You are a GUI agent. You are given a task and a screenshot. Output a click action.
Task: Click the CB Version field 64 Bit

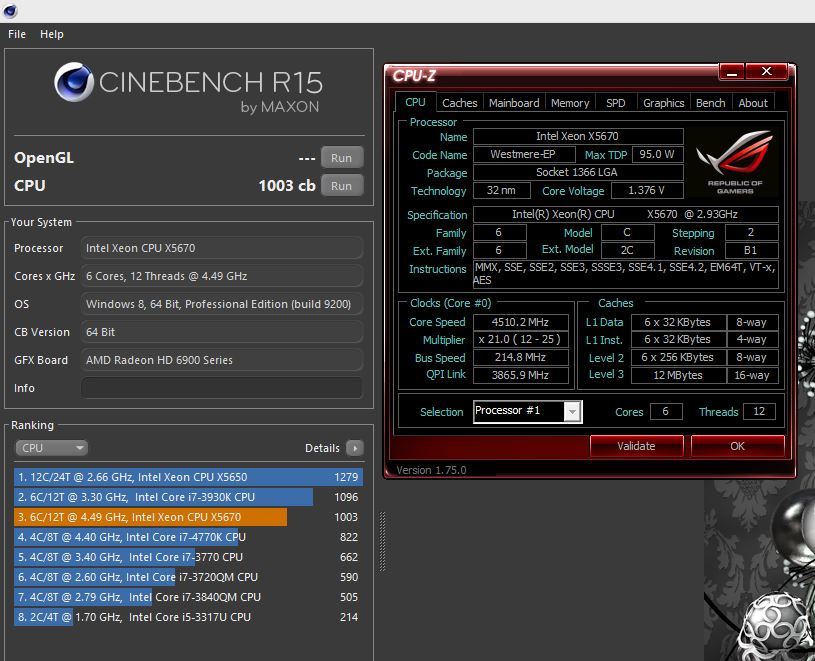[x=222, y=332]
